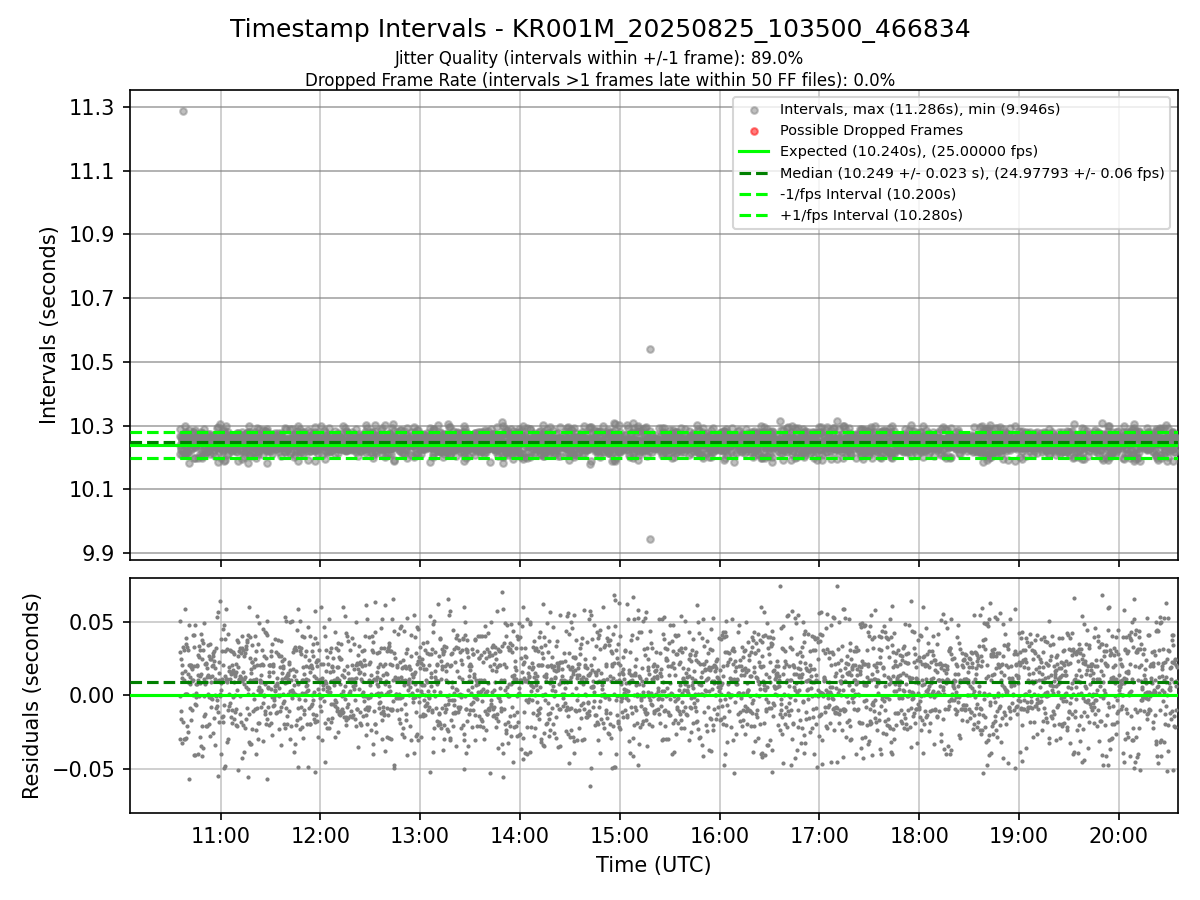
Task: Click the 'Residuals (seconds)' y-axis label
Action: [31, 696]
